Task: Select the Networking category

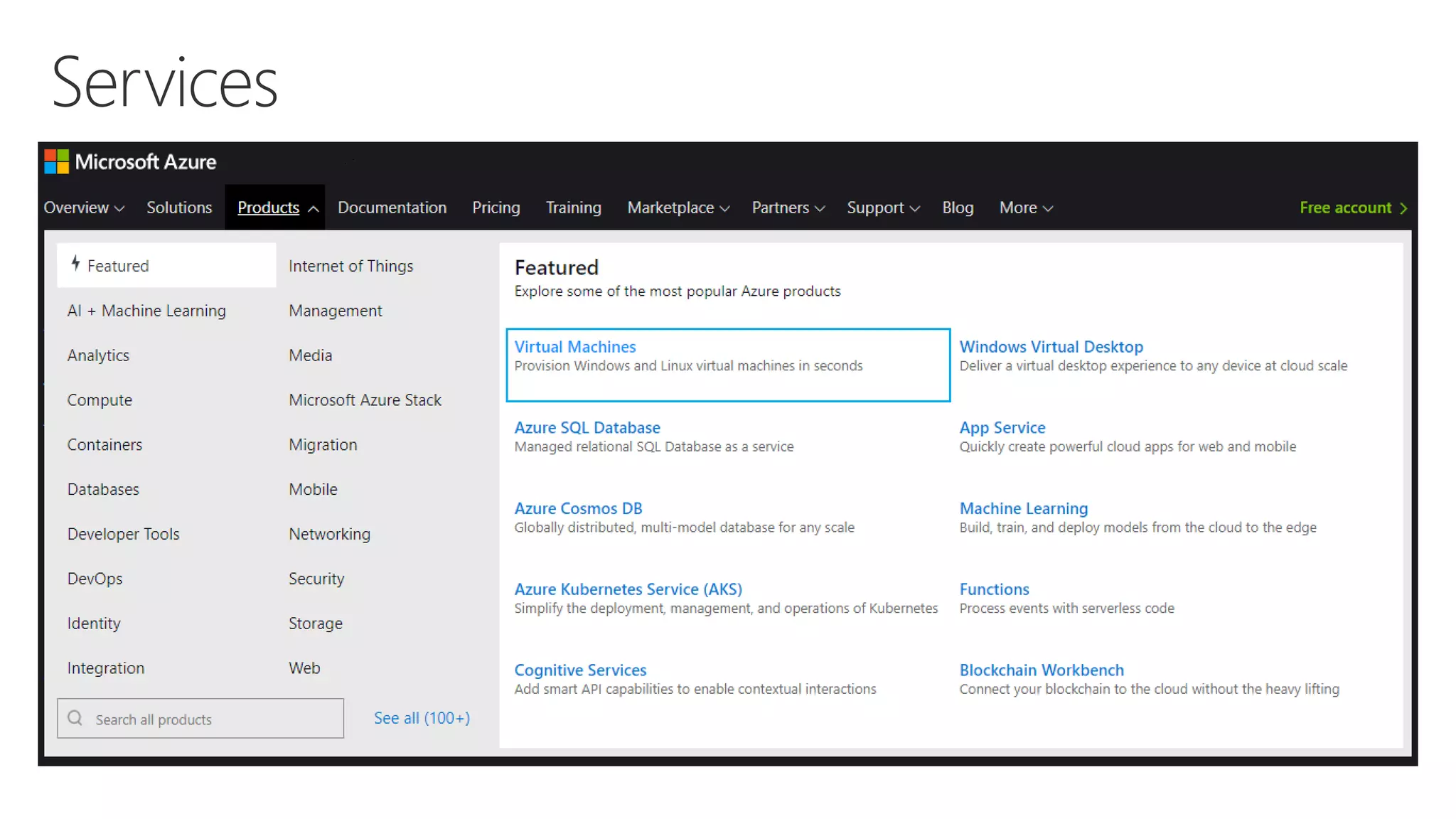Action: [329, 534]
